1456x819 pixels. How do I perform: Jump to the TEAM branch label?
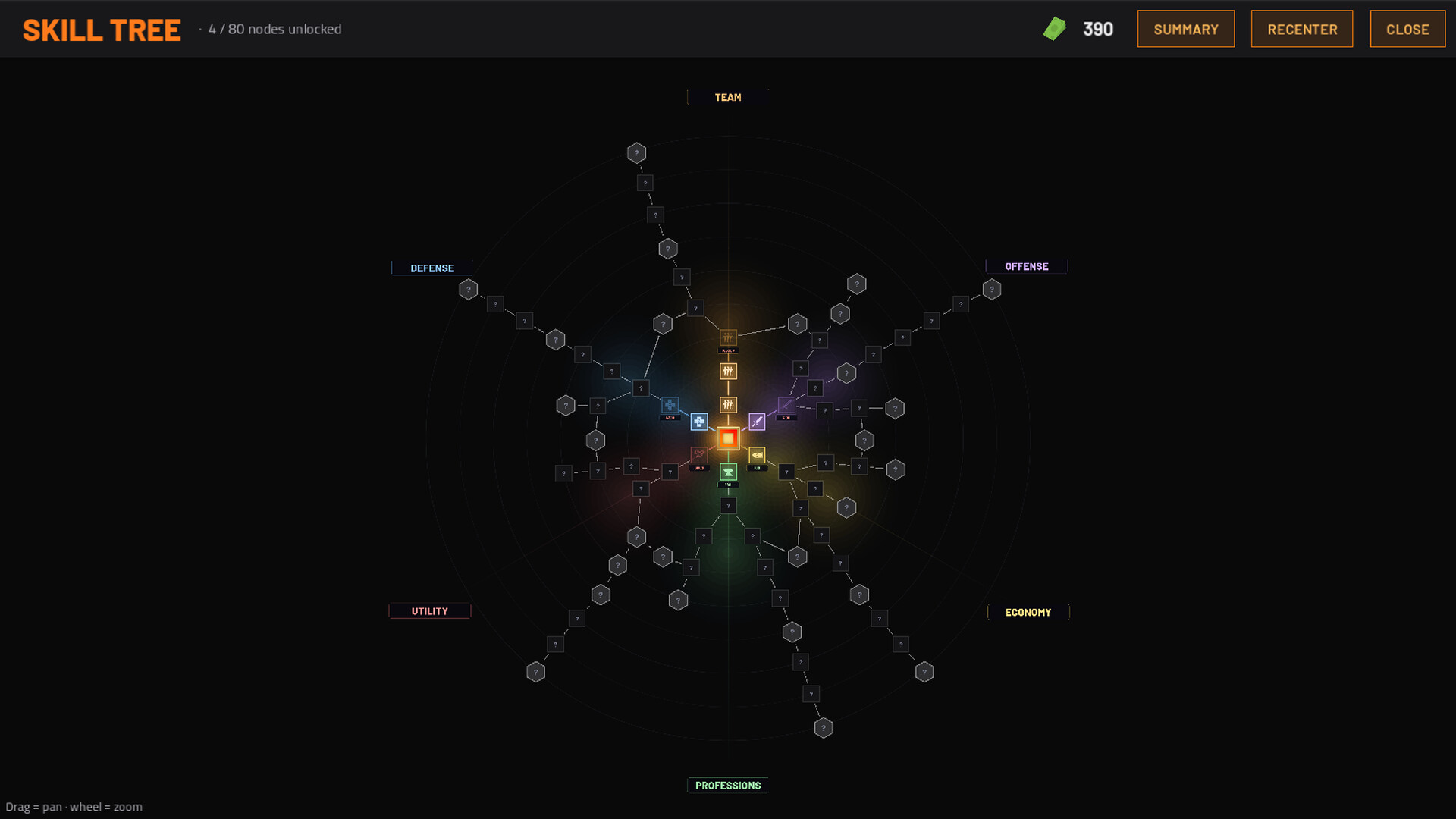[x=728, y=97]
